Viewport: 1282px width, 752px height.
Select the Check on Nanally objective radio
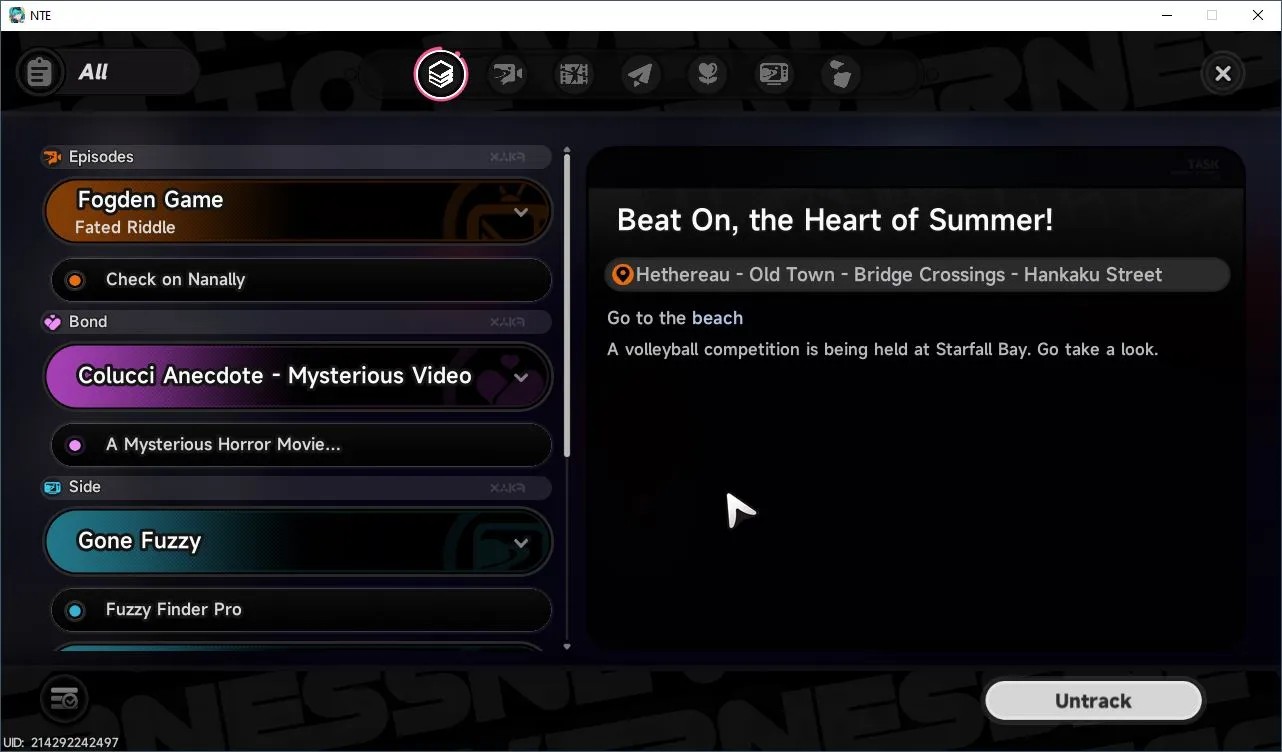point(75,280)
